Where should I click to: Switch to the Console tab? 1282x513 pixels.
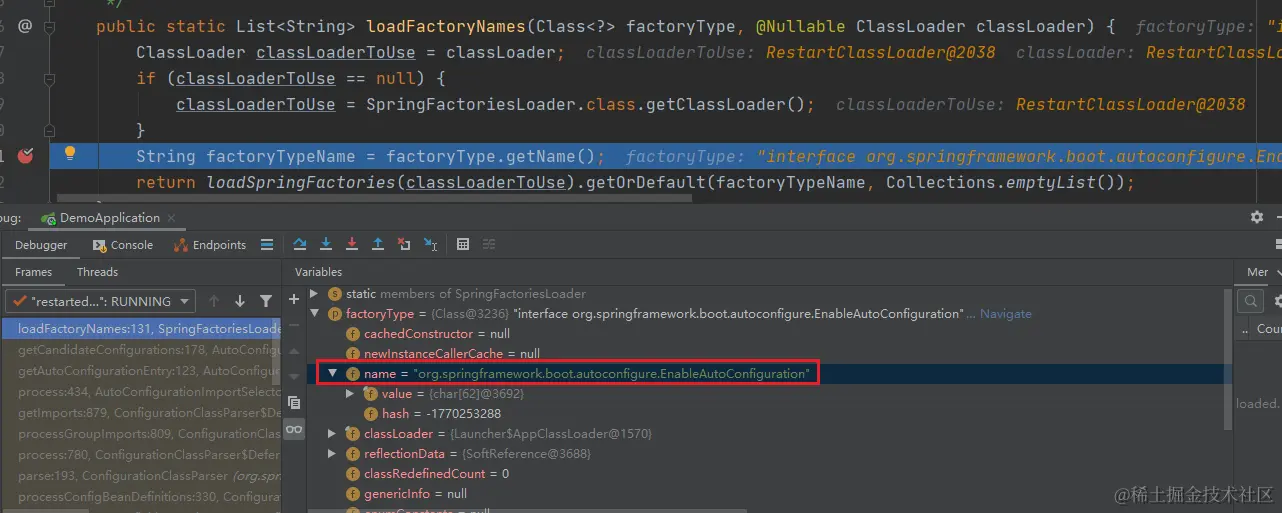click(x=123, y=245)
